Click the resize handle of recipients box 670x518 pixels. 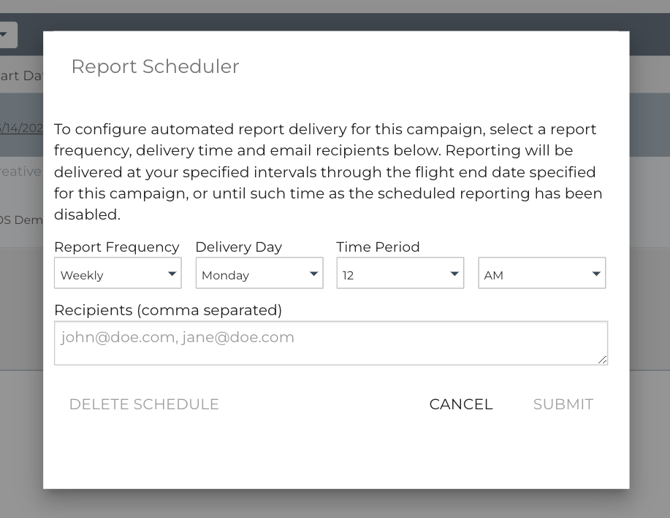(x=602, y=360)
